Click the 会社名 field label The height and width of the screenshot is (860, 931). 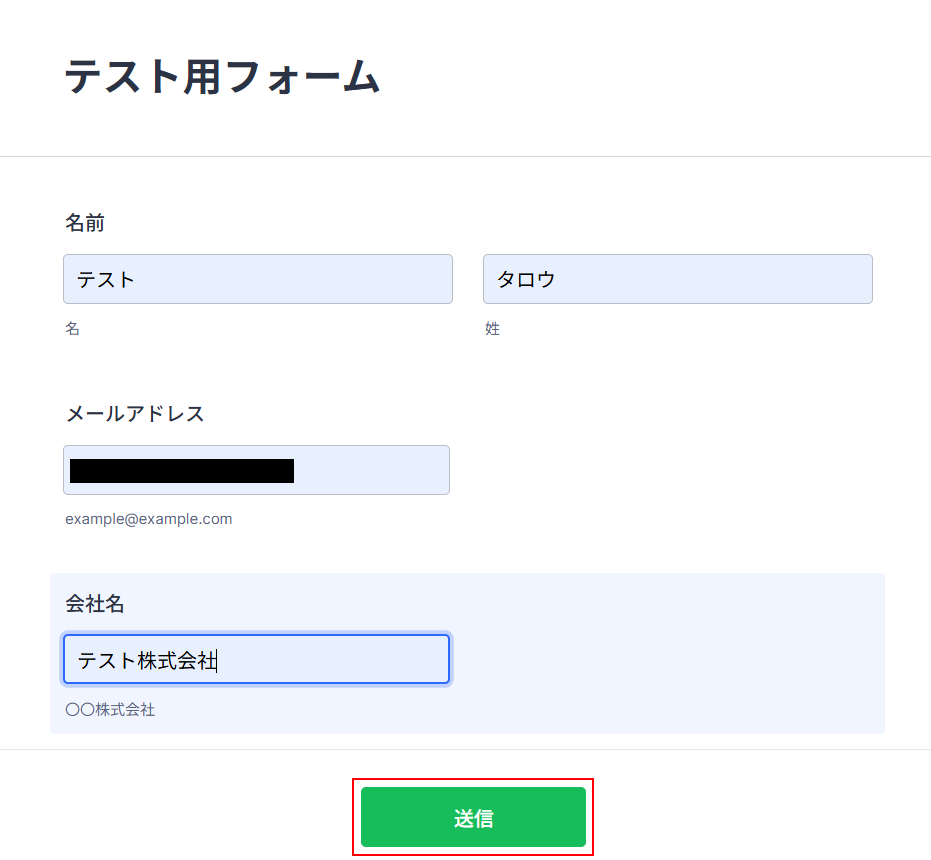[x=95, y=603]
